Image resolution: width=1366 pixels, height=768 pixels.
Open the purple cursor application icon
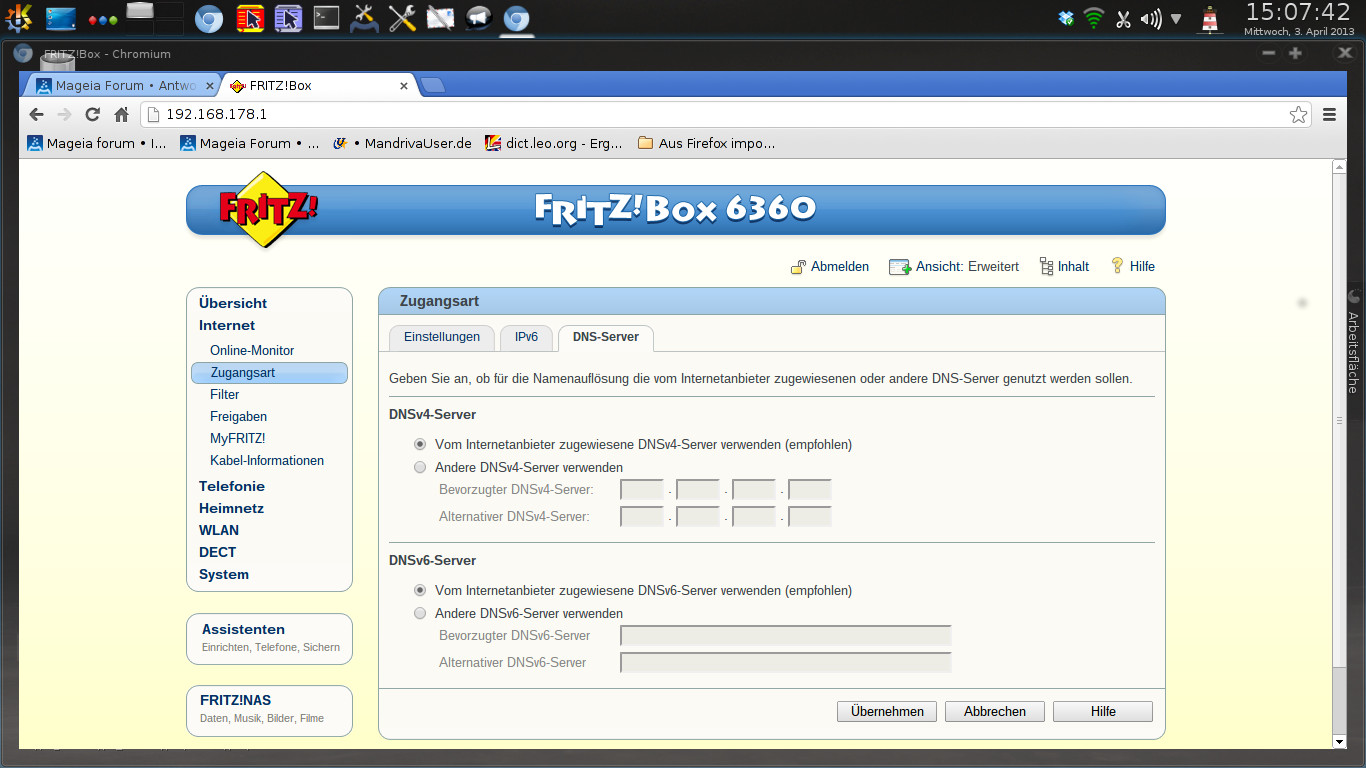[x=288, y=18]
